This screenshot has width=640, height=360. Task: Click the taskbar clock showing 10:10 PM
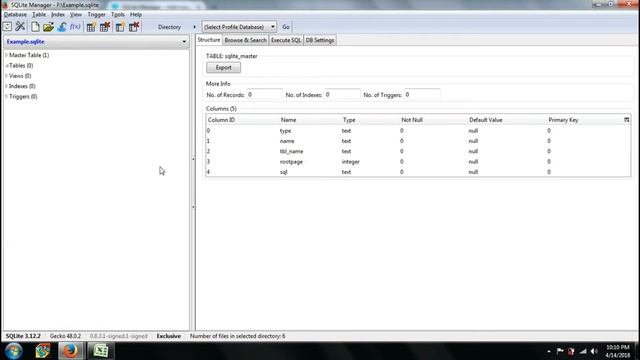[618, 351]
